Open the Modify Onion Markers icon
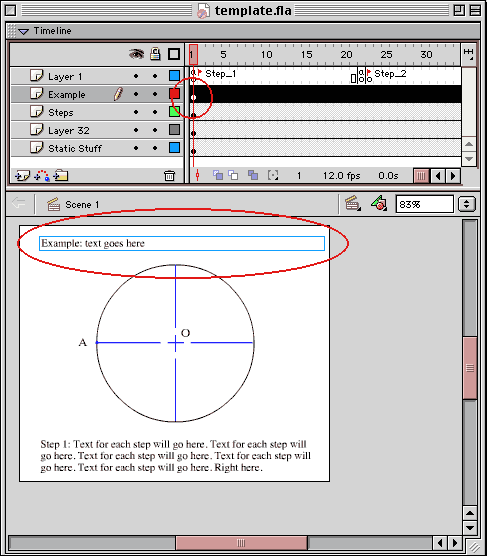The height and width of the screenshot is (556, 487). (x=272, y=175)
